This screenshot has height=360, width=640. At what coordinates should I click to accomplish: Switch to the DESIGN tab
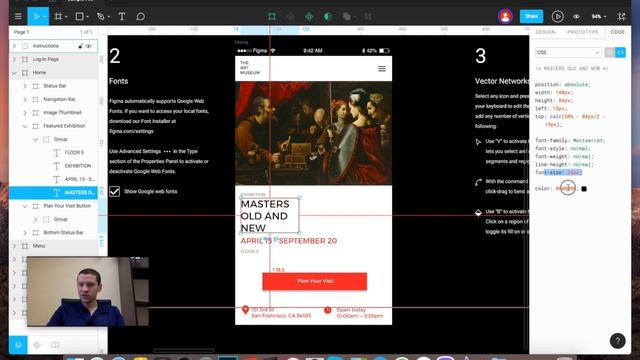click(x=545, y=32)
